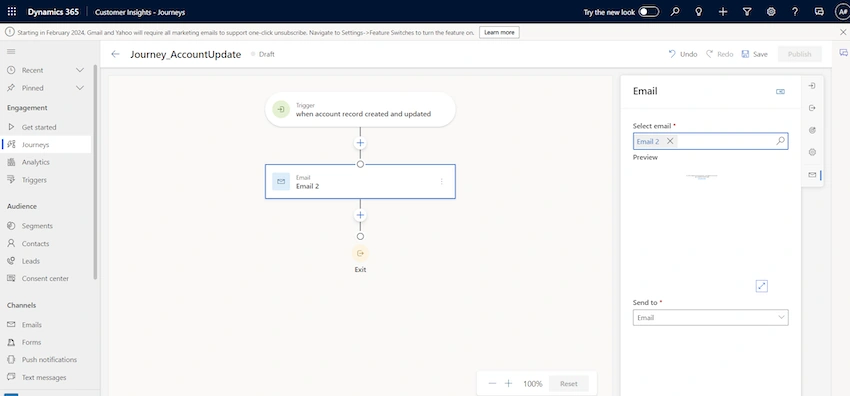Viewport: 850px width, 396px height.
Task: Open global search magnifier icon in top bar
Action: click(675, 11)
